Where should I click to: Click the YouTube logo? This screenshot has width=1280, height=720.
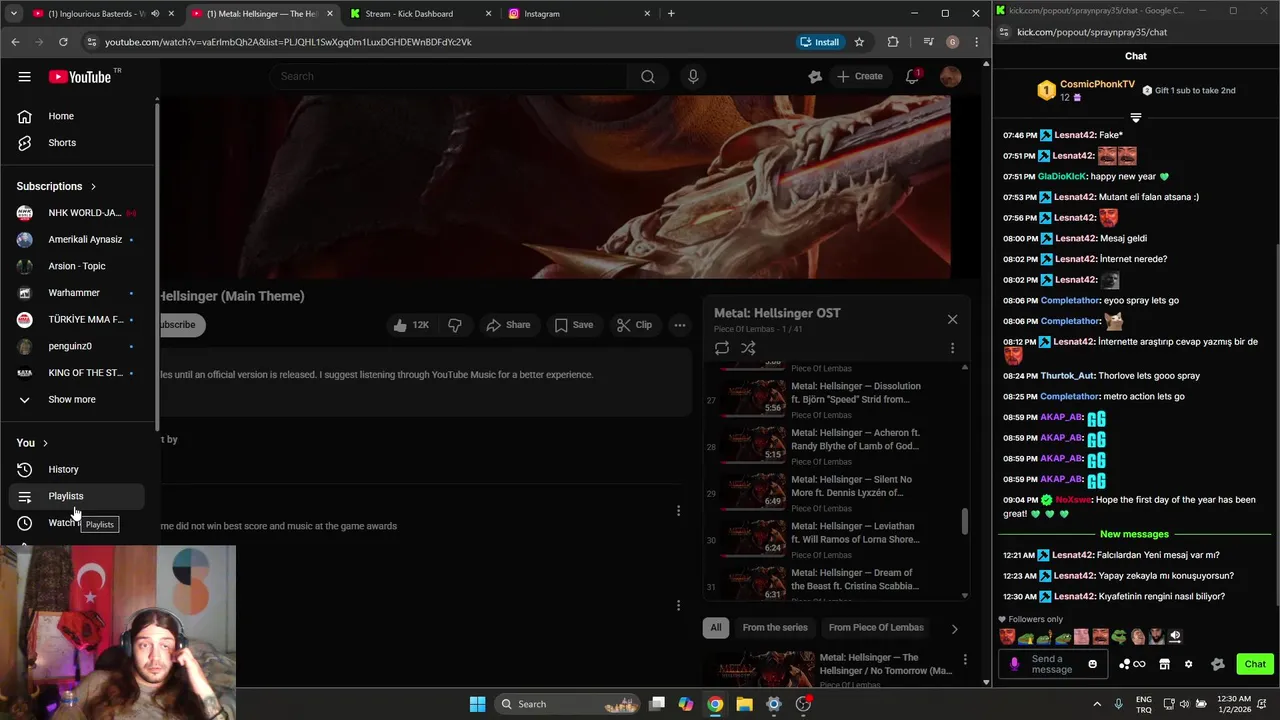[79, 77]
